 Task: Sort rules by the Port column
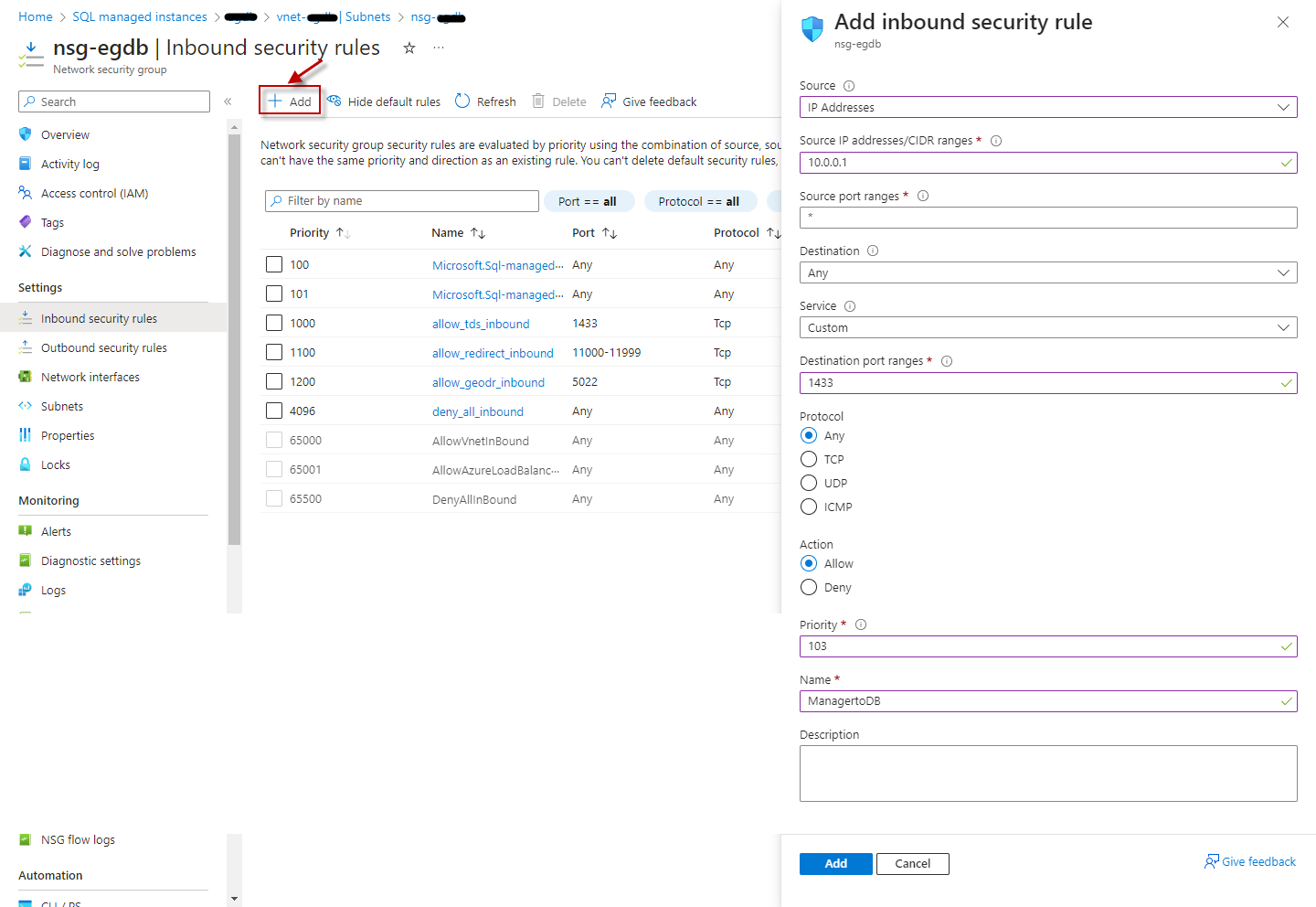coord(594,233)
